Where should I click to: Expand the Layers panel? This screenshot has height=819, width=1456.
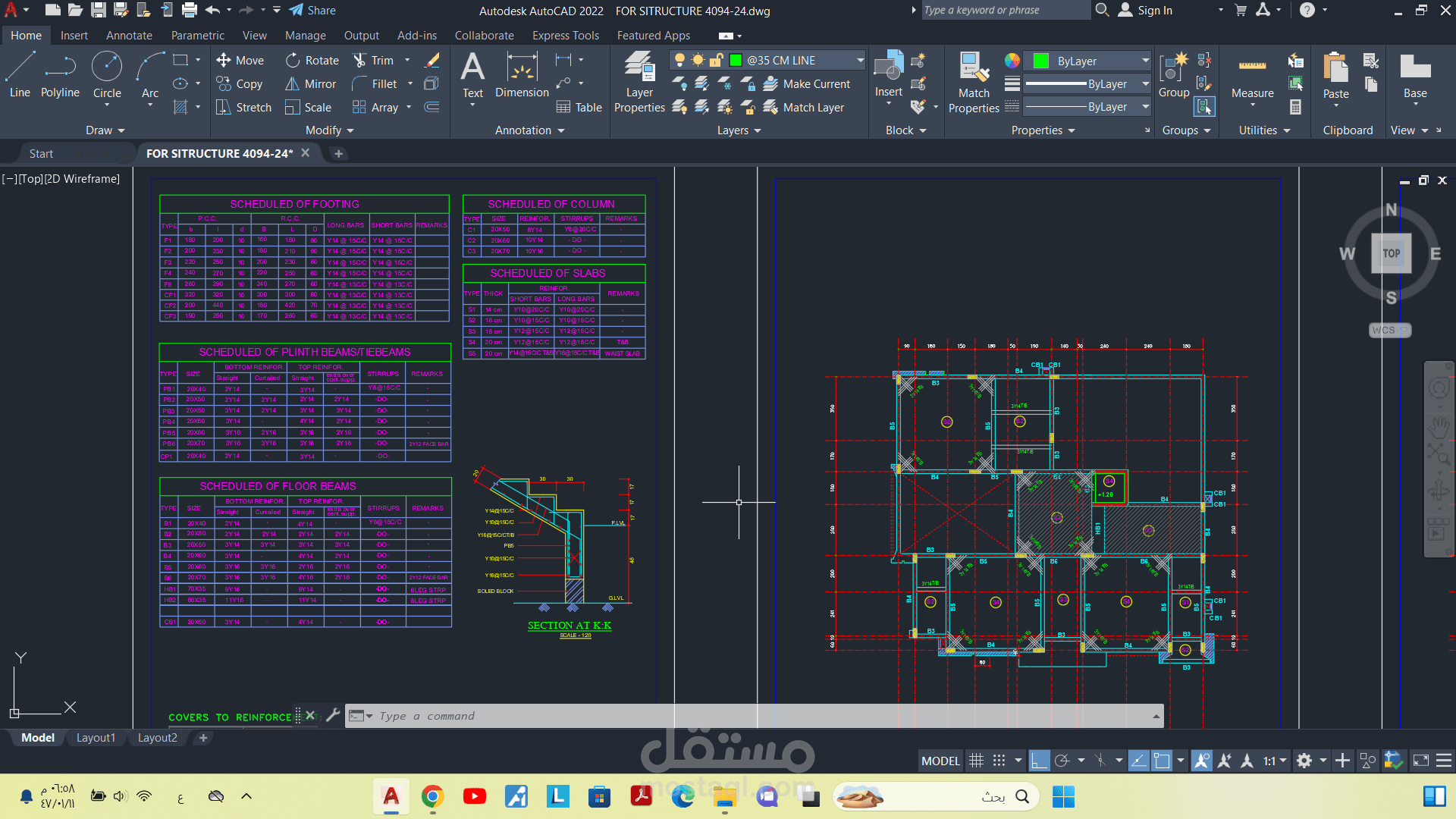(739, 130)
